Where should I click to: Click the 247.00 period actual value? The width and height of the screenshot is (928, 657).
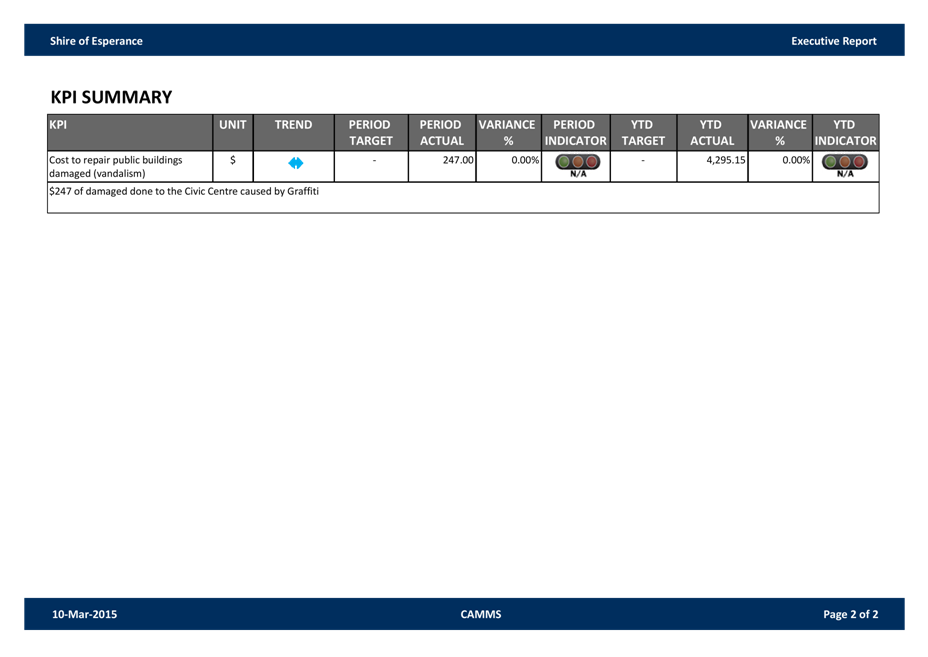click(x=458, y=160)
